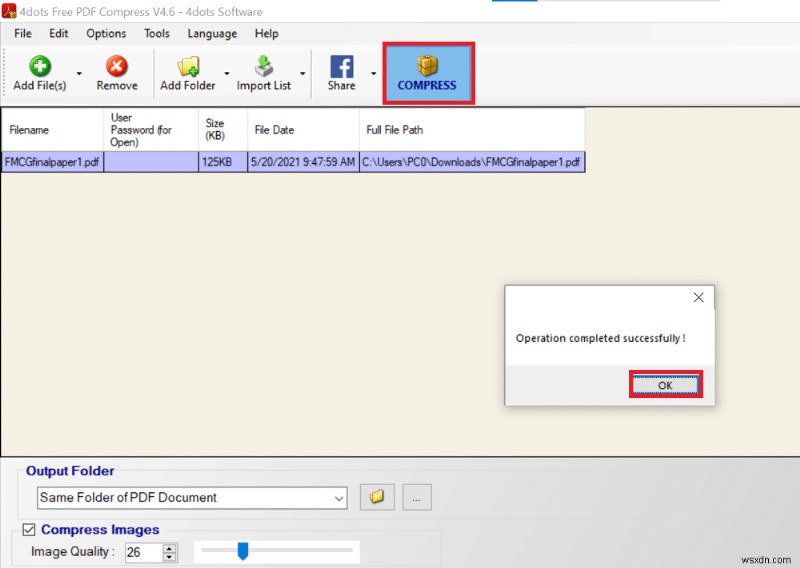Viewport: 800px width, 568px height.
Task: Click the 5/20/2021 9:47:59 AM date cell
Action: pyautogui.click(x=304, y=162)
